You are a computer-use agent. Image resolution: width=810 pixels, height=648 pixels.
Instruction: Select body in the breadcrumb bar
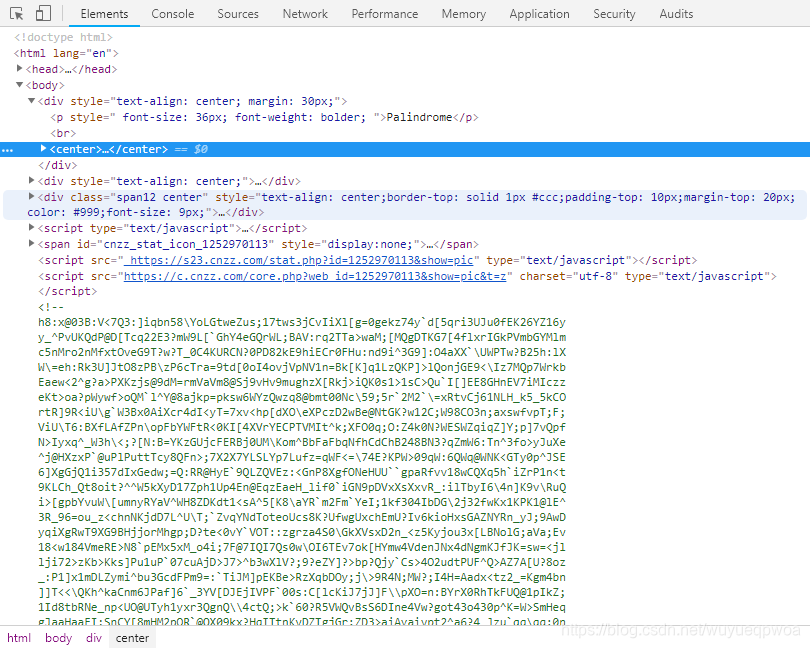tap(58, 638)
